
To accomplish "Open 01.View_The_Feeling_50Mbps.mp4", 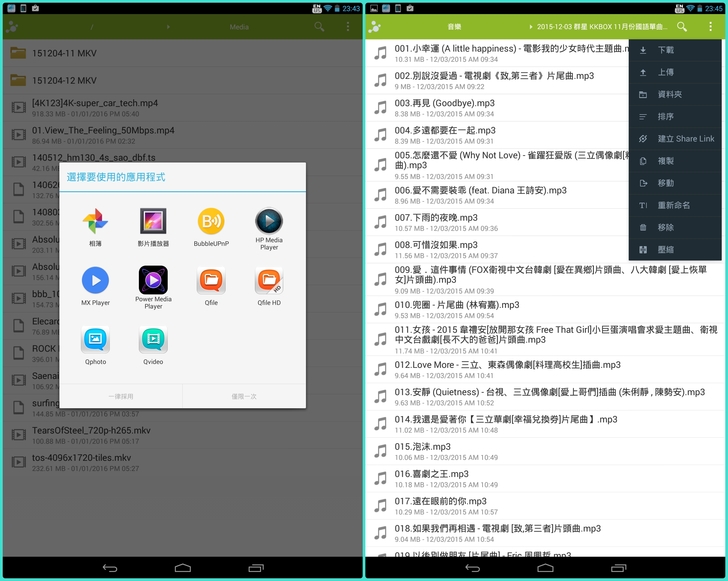I will tap(182, 135).
